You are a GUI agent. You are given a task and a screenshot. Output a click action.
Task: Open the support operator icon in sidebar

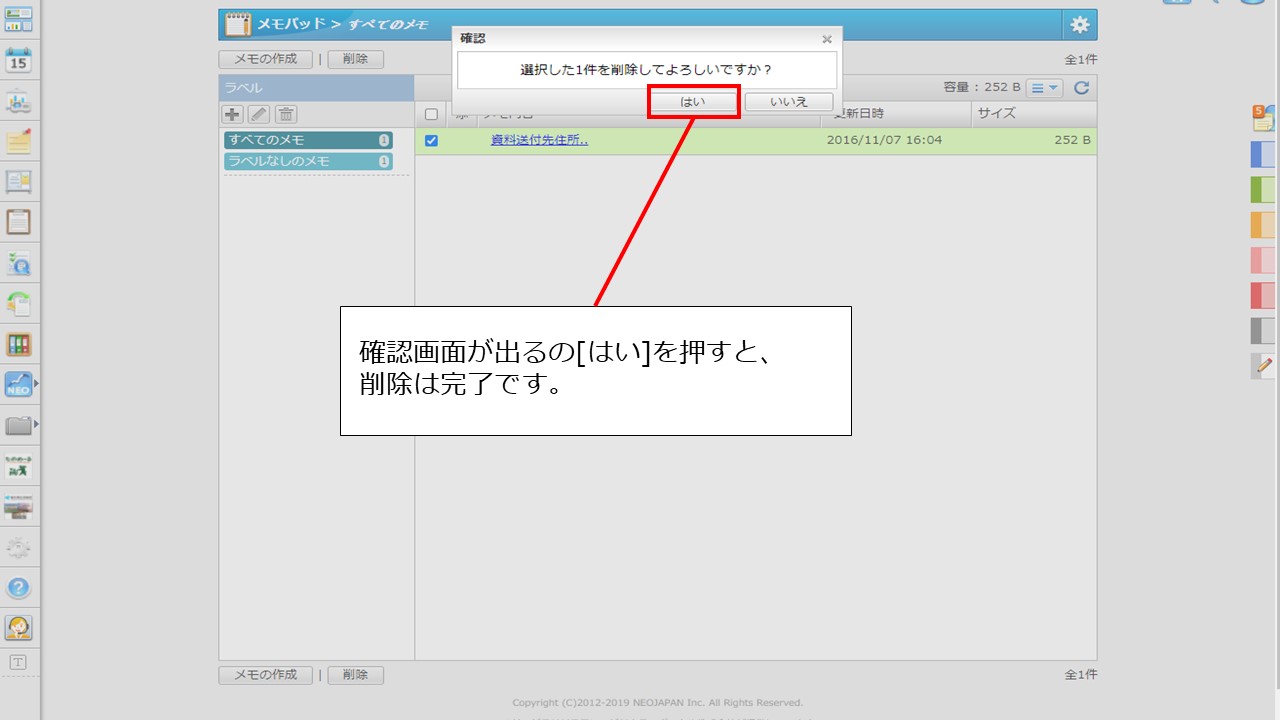click(x=19, y=628)
